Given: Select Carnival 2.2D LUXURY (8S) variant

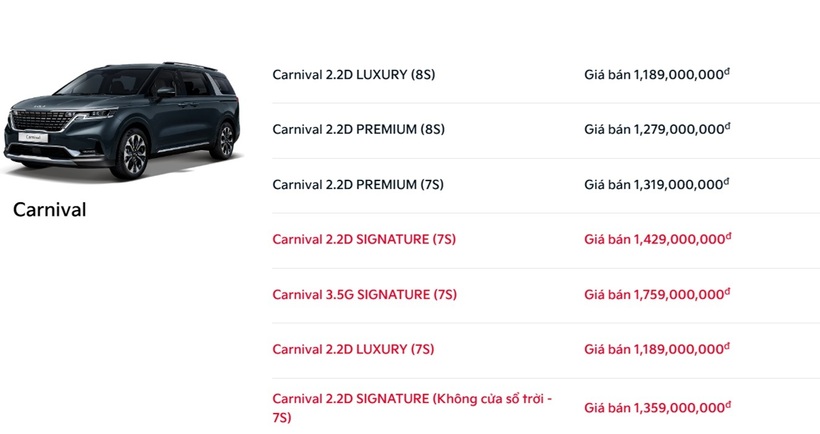Looking at the screenshot, I should pyautogui.click(x=354, y=75).
